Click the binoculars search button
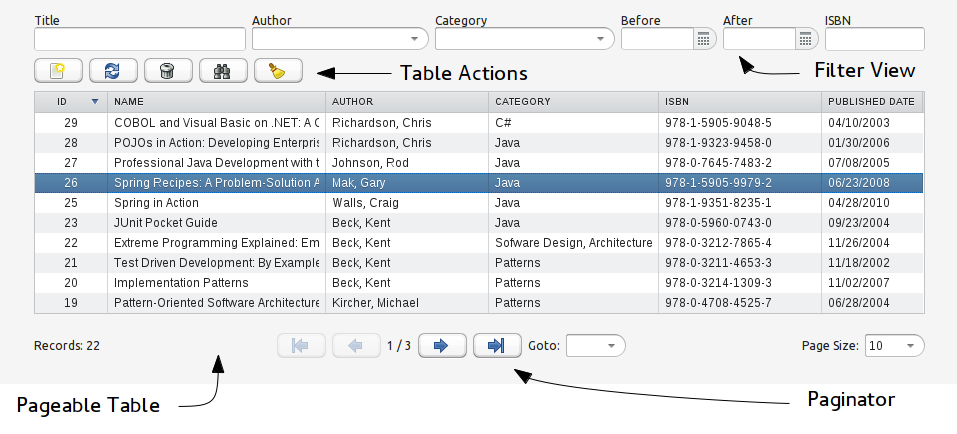The width and height of the screenshot is (957, 434). click(x=223, y=71)
